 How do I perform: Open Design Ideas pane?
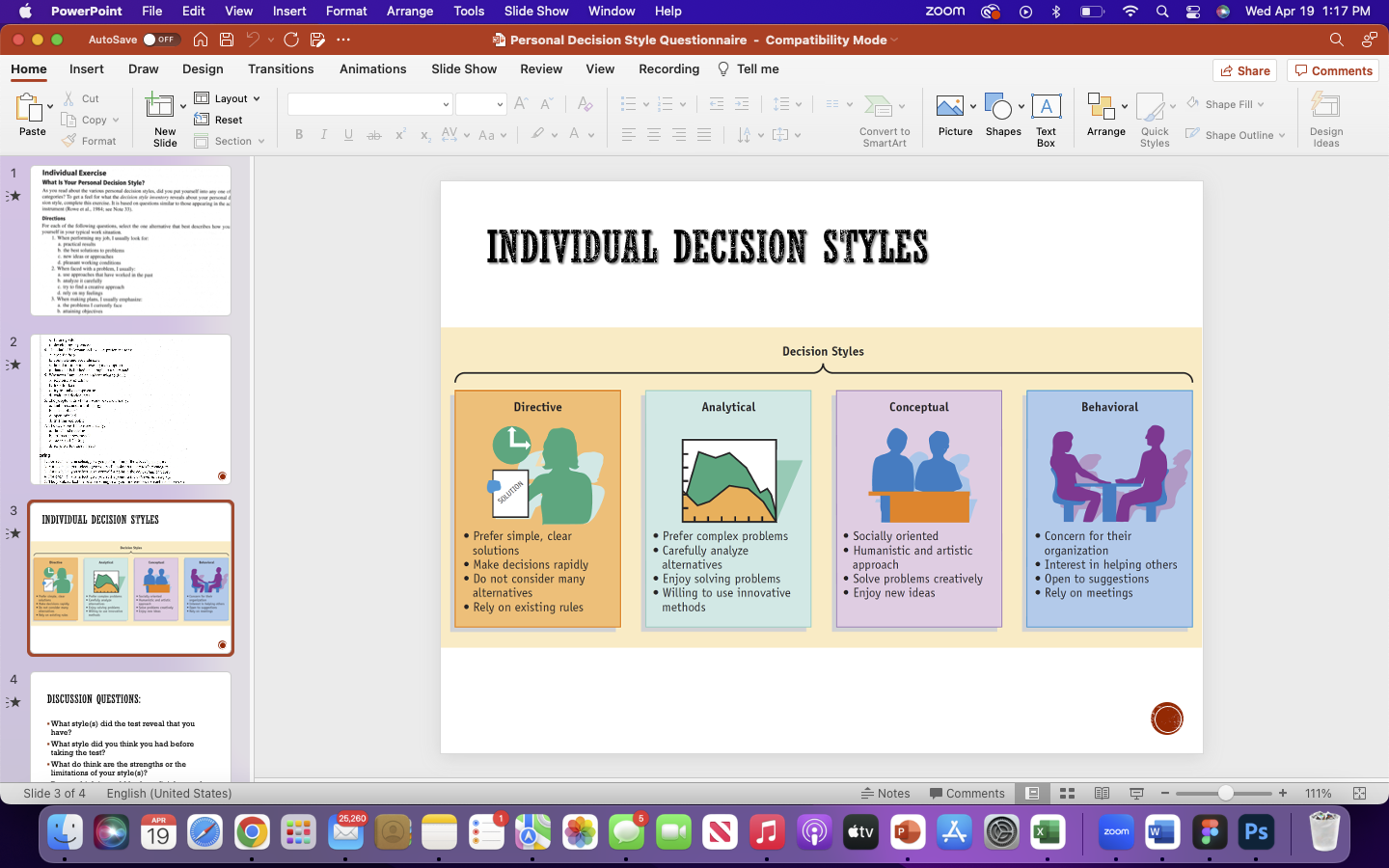[x=1326, y=121]
